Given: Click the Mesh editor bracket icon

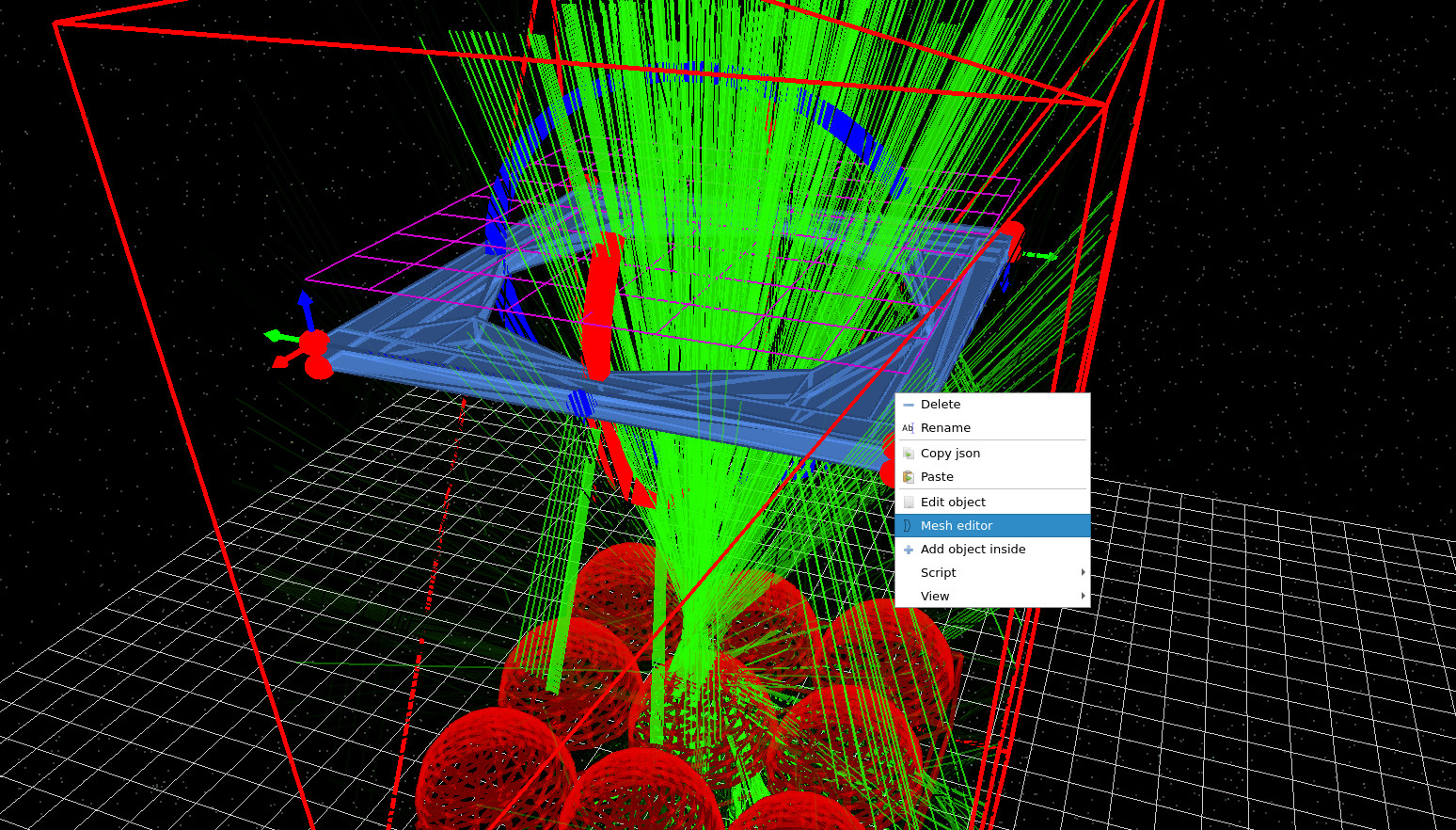Looking at the screenshot, I should click(x=909, y=525).
